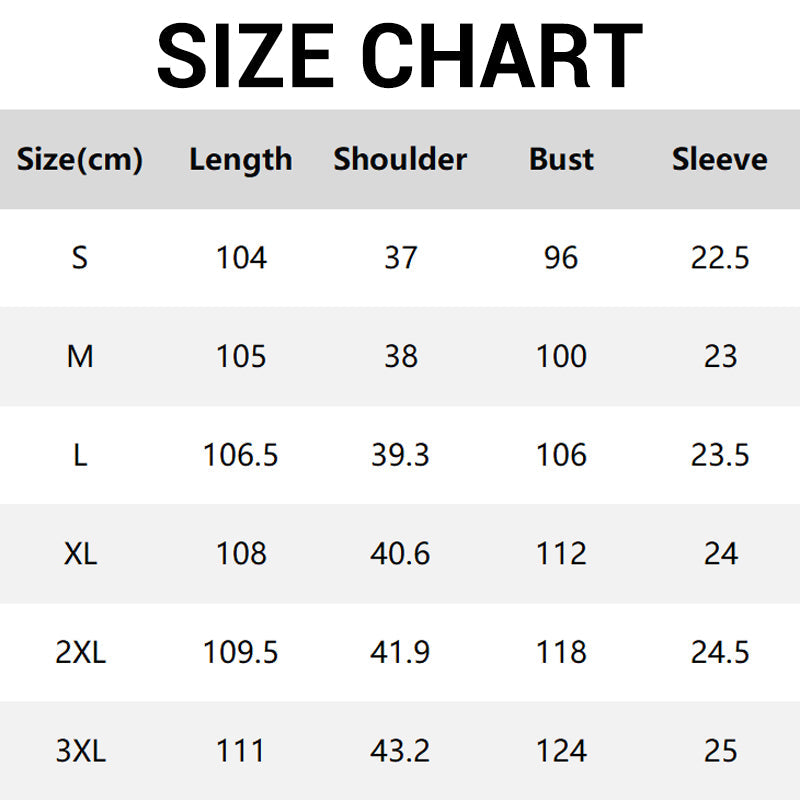Click the SIZE CHART title

pos(400,55)
